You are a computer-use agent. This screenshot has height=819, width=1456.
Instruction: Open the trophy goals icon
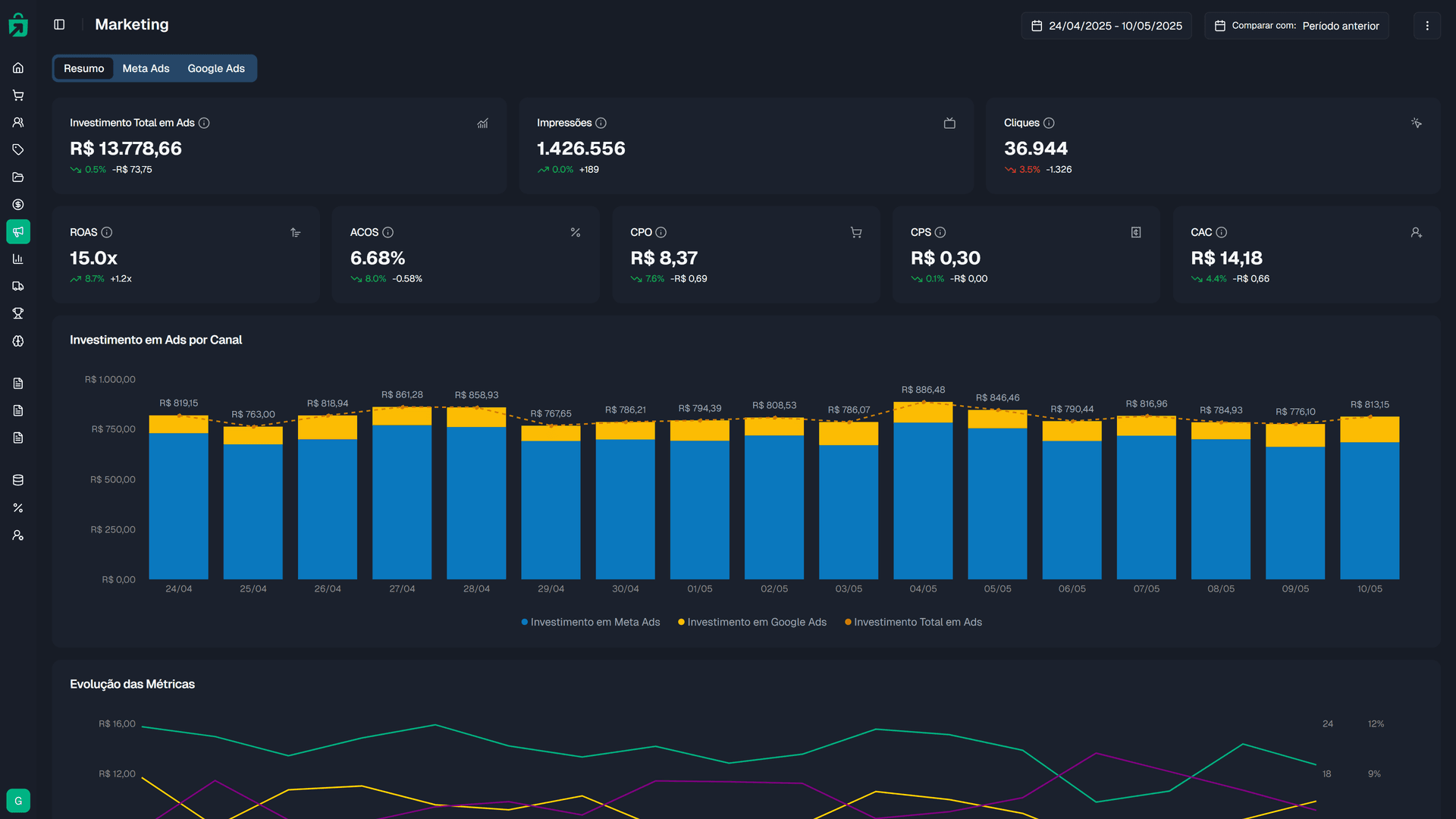tap(18, 313)
